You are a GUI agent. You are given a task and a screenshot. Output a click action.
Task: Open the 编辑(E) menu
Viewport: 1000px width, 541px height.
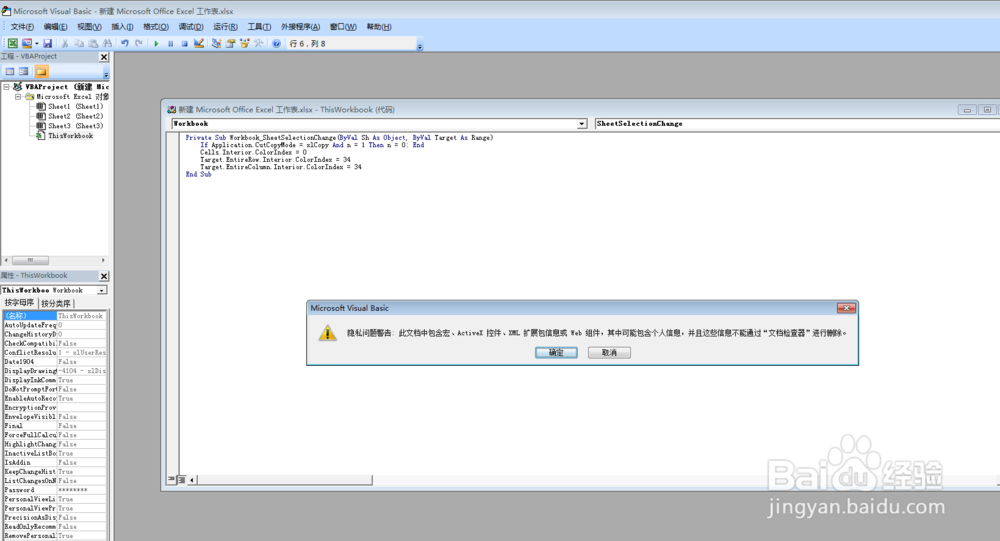point(55,27)
